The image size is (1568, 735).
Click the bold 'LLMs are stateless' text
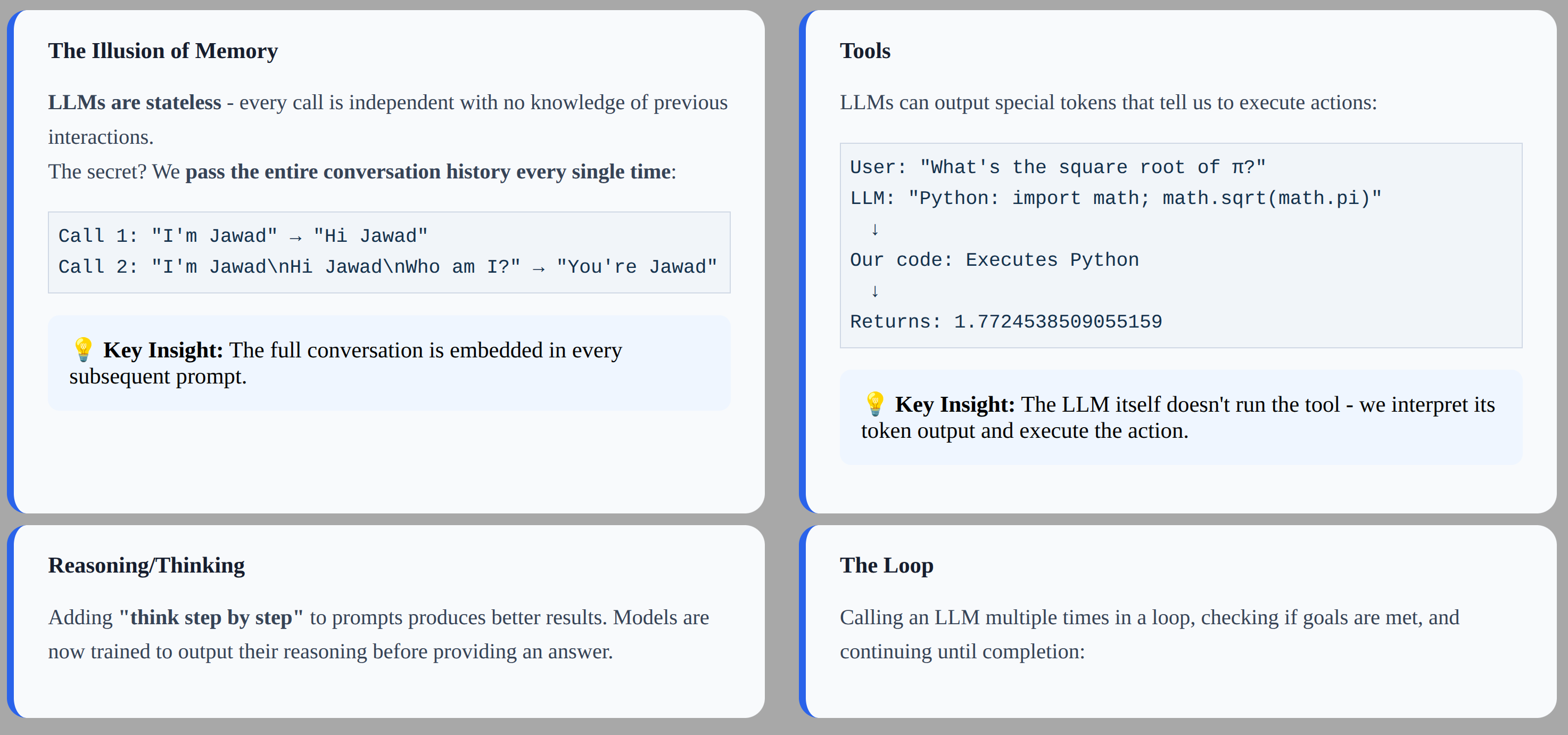pos(135,102)
